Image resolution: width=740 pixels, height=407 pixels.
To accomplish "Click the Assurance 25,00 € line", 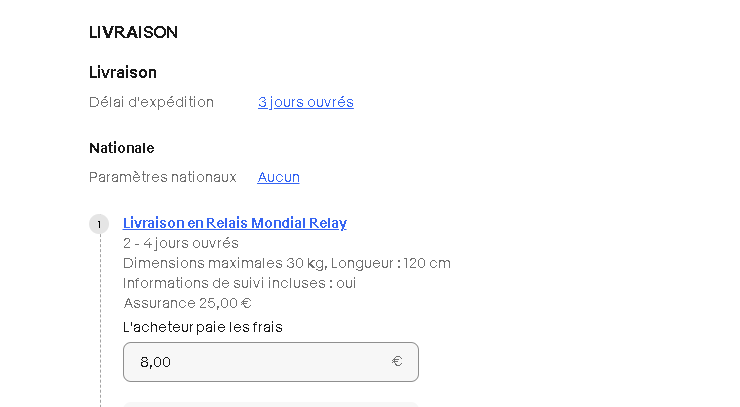I will tap(187, 303).
